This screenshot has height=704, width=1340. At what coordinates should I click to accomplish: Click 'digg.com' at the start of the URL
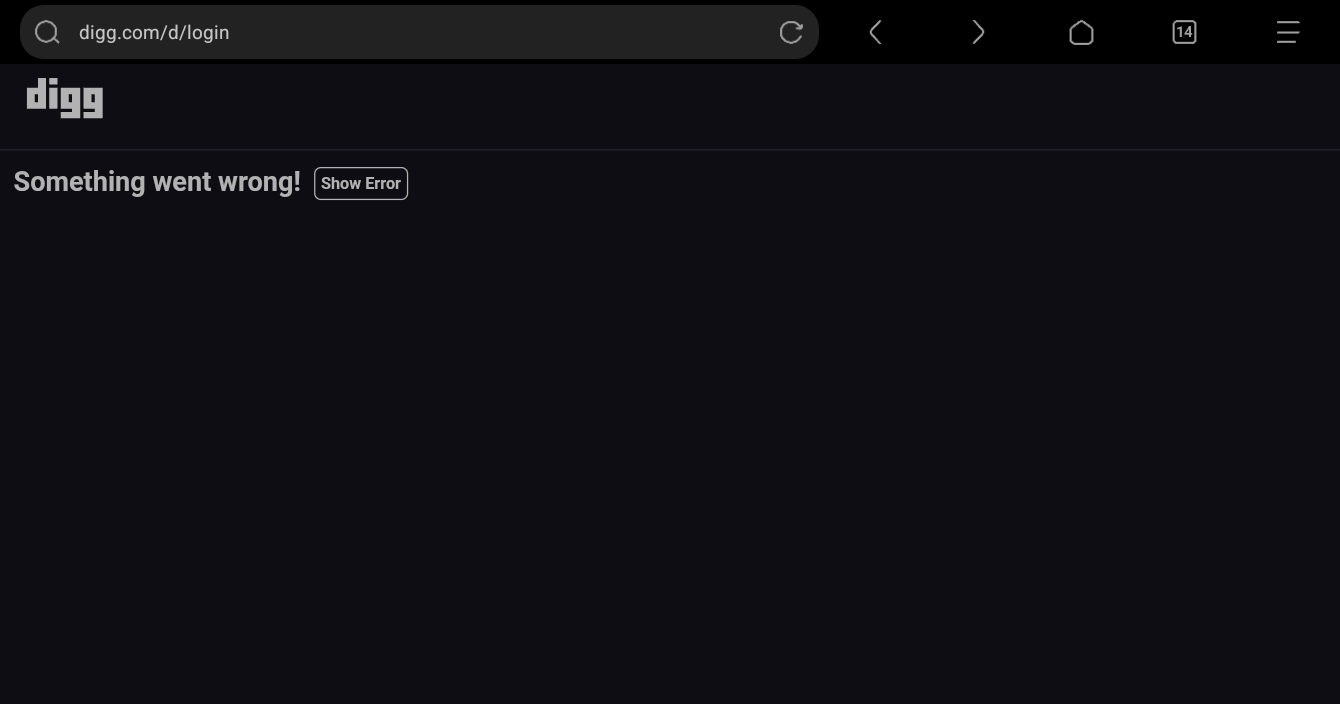[x=114, y=32]
